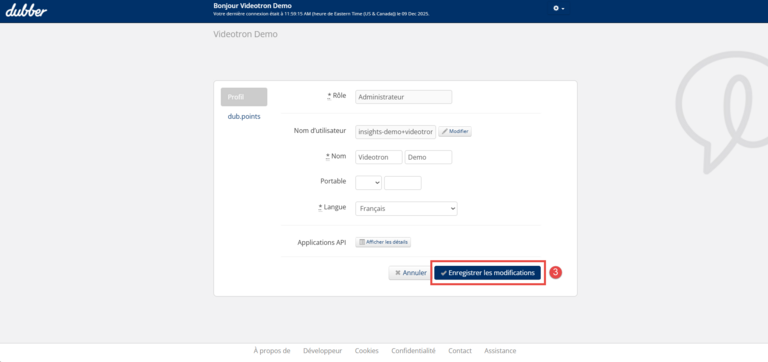
Task: Open the Développeur footer link
Action: [x=322, y=351]
